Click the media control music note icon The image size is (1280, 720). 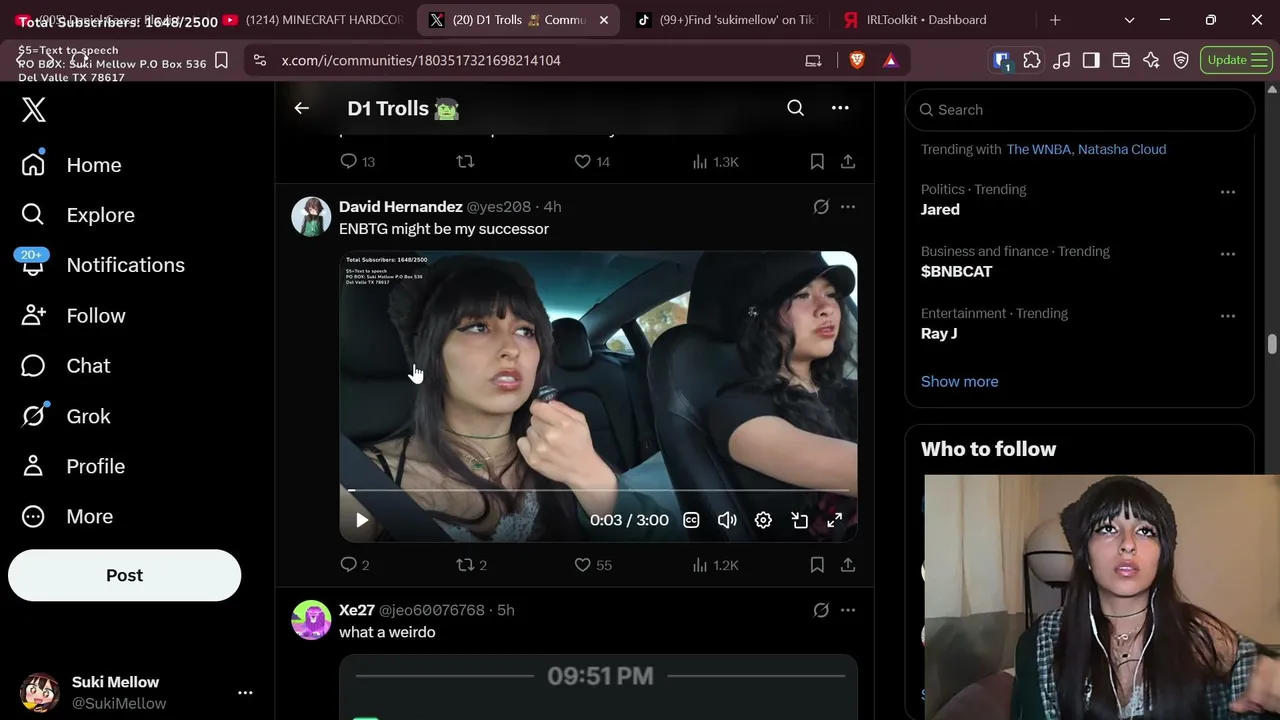tap(1062, 60)
